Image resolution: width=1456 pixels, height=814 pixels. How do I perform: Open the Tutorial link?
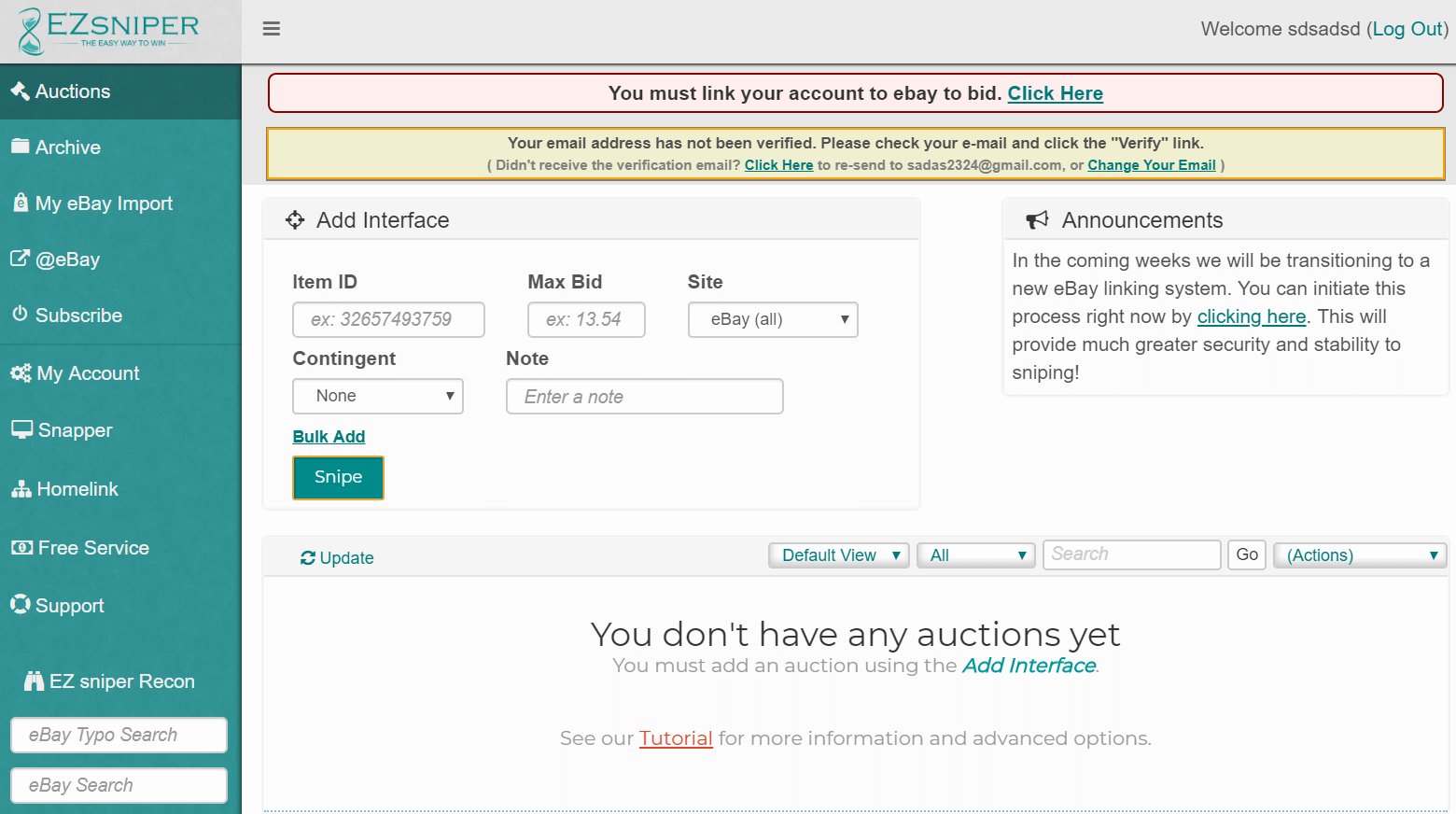pos(676,738)
